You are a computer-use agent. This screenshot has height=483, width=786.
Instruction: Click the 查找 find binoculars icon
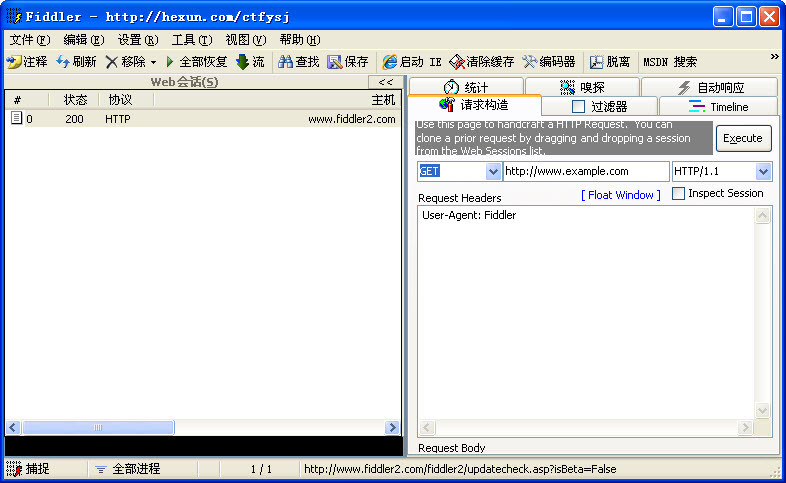coord(285,62)
